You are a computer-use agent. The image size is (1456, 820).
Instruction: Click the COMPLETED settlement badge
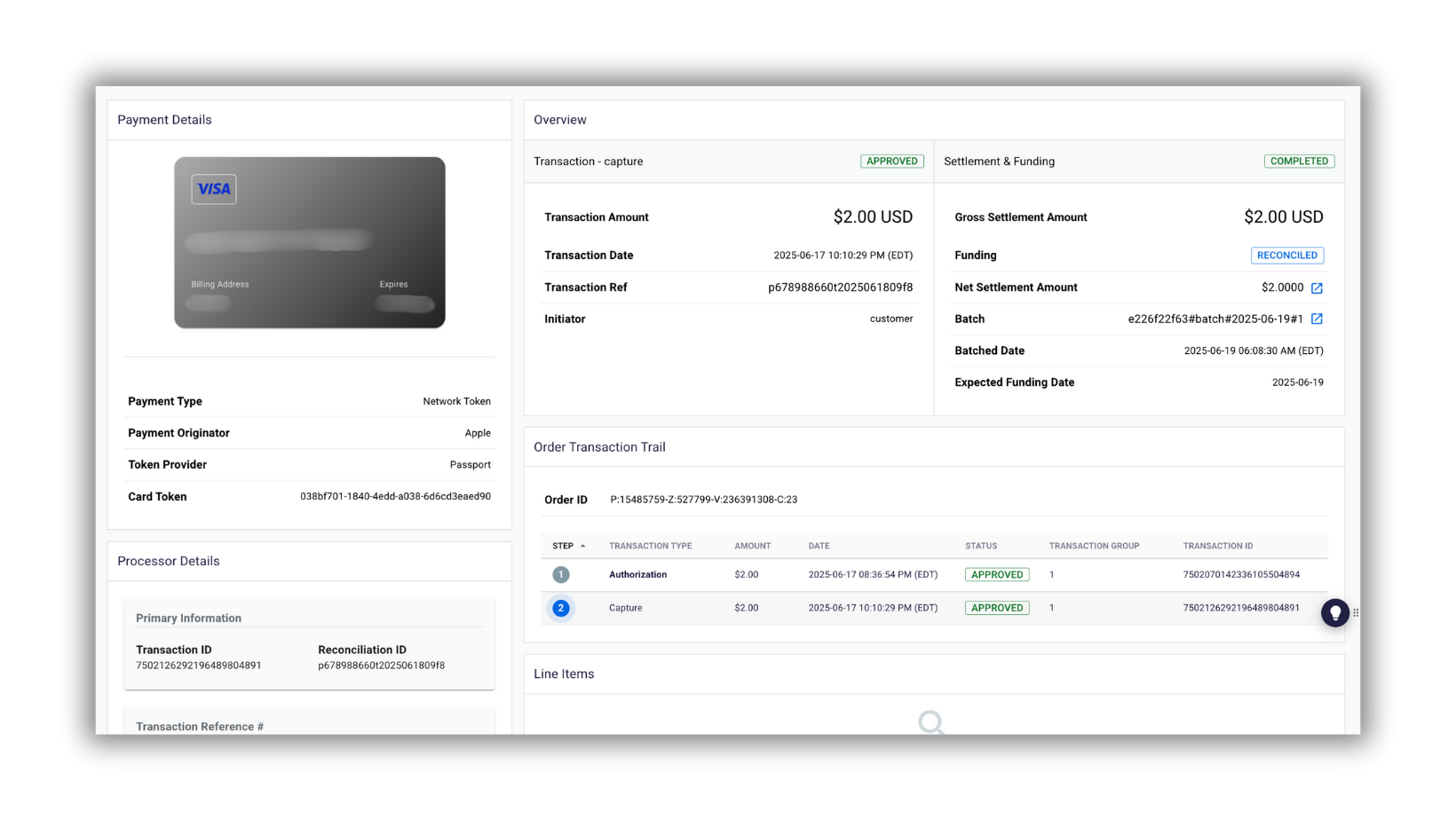(x=1299, y=162)
